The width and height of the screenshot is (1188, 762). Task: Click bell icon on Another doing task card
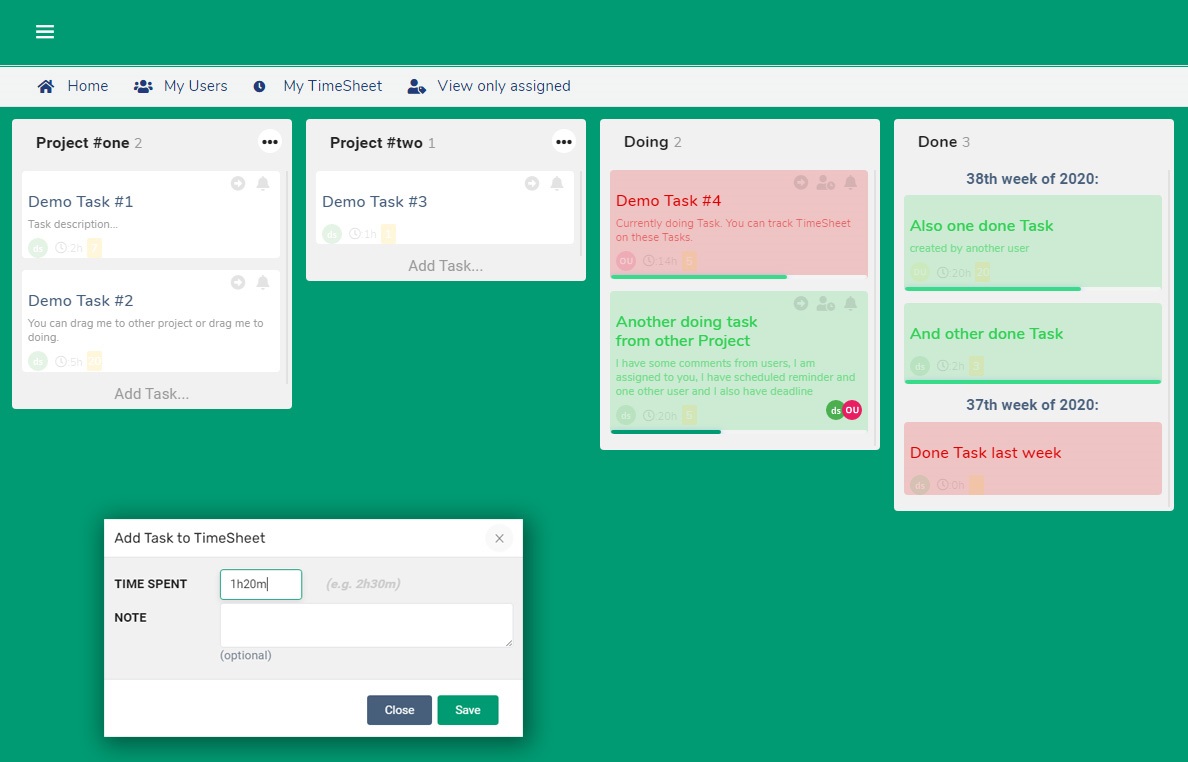[x=851, y=304]
